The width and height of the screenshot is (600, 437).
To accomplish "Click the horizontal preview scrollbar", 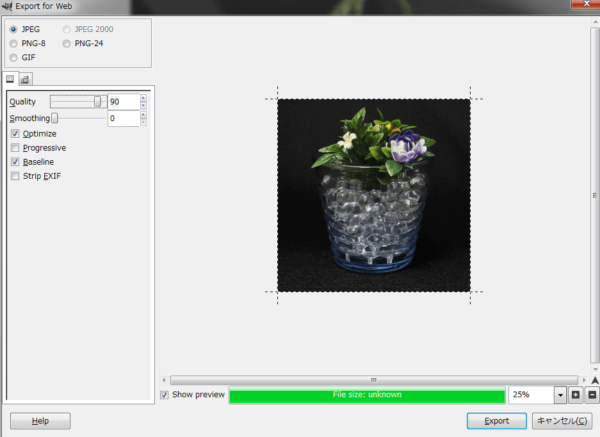I will pyautogui.click(x=374, y=380).
